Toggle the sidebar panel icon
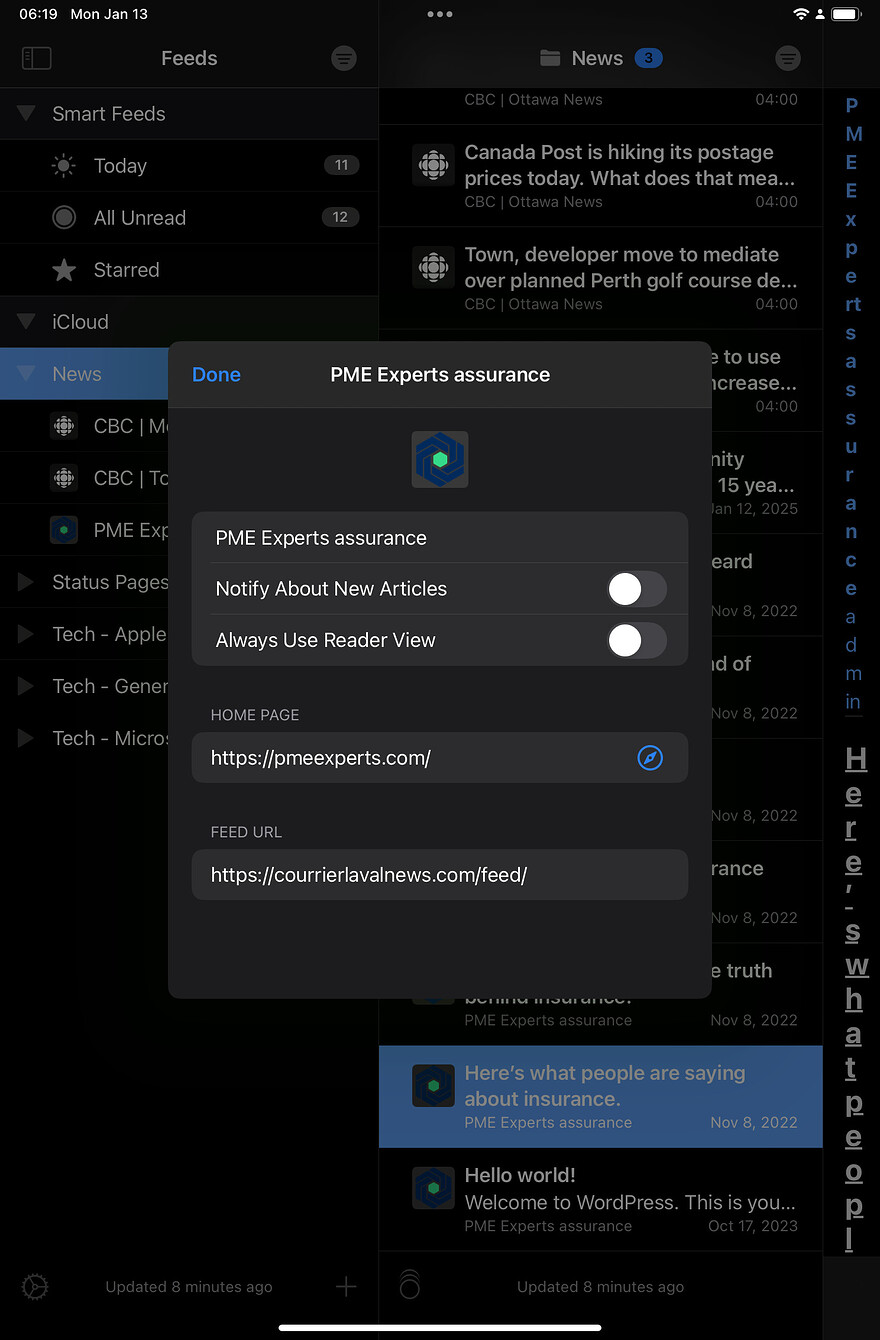The width and height of the screenshot is (880, 1340). pos(36,58)
